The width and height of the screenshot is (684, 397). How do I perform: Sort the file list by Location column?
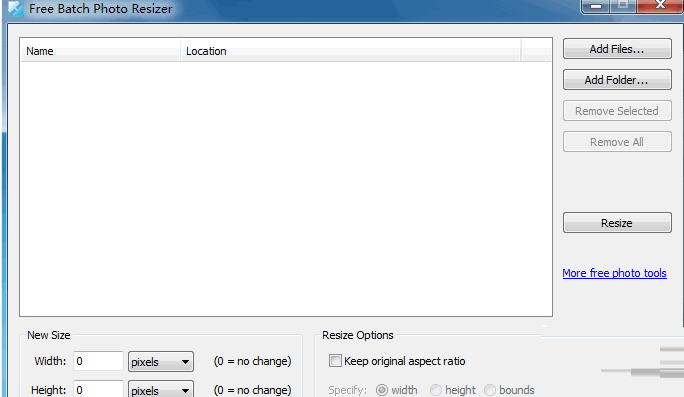(351, 51)
